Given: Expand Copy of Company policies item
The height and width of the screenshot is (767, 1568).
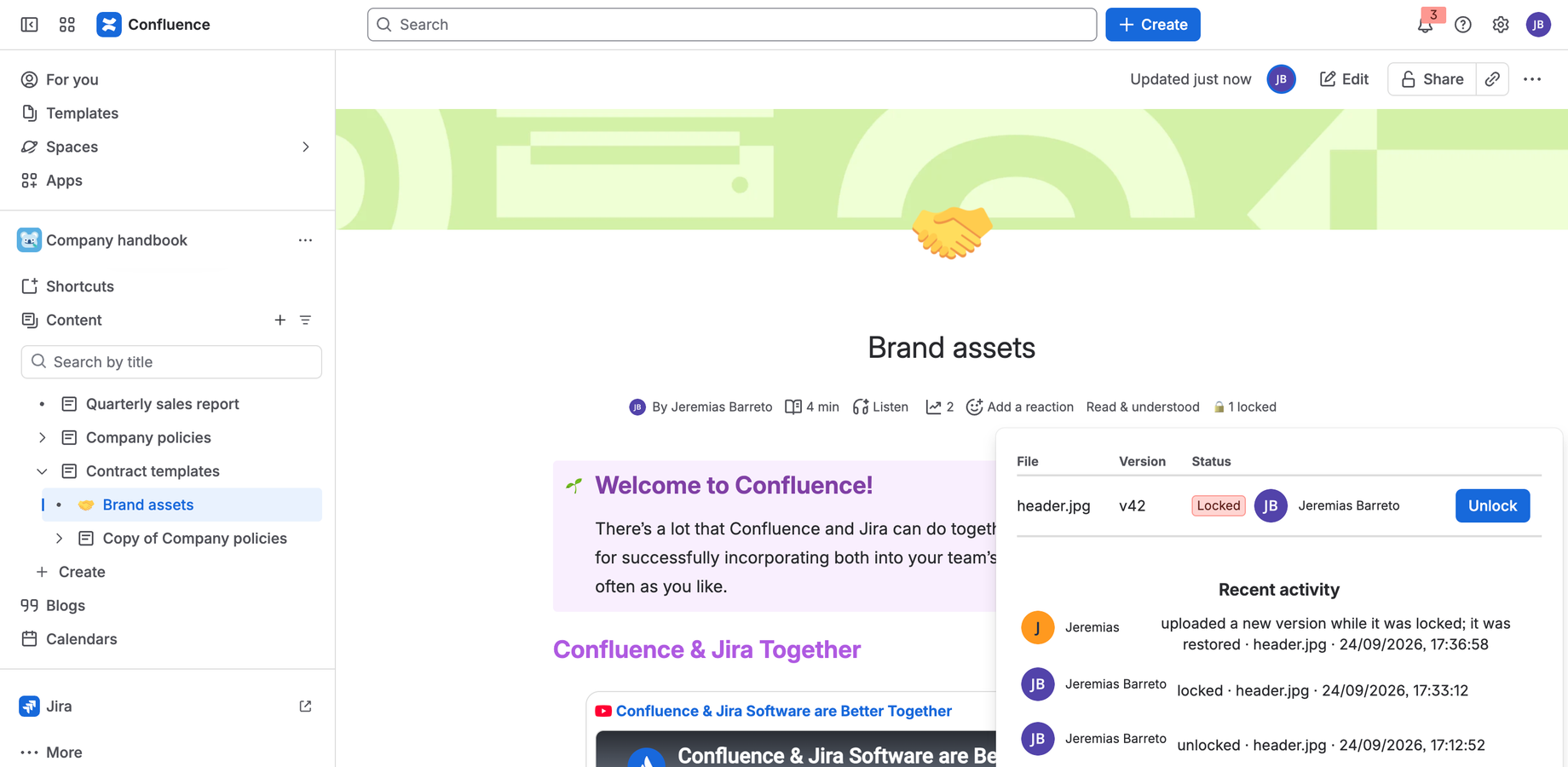Looking at the screenshot, I should point(59,539).
